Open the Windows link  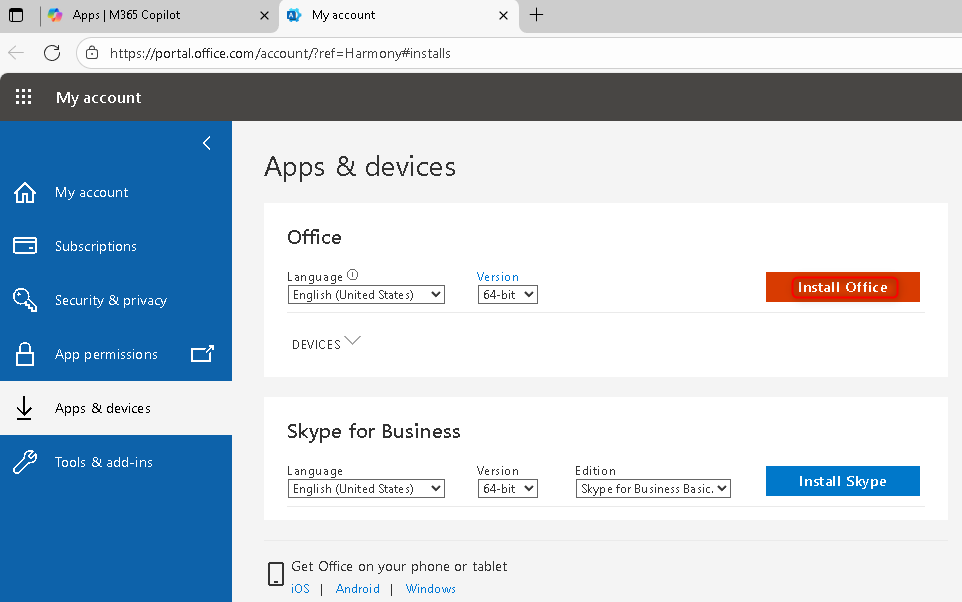(431, 588)
